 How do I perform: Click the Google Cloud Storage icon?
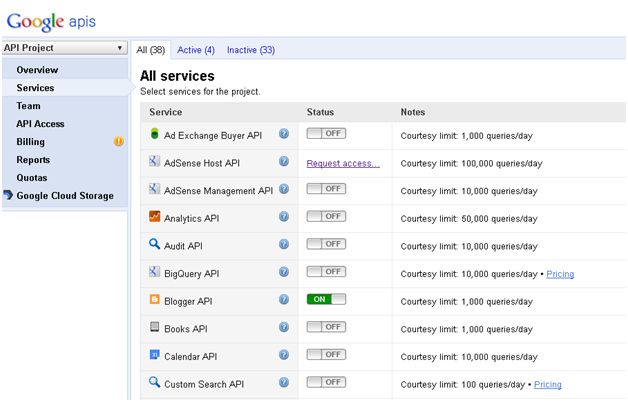coord(8,195)
